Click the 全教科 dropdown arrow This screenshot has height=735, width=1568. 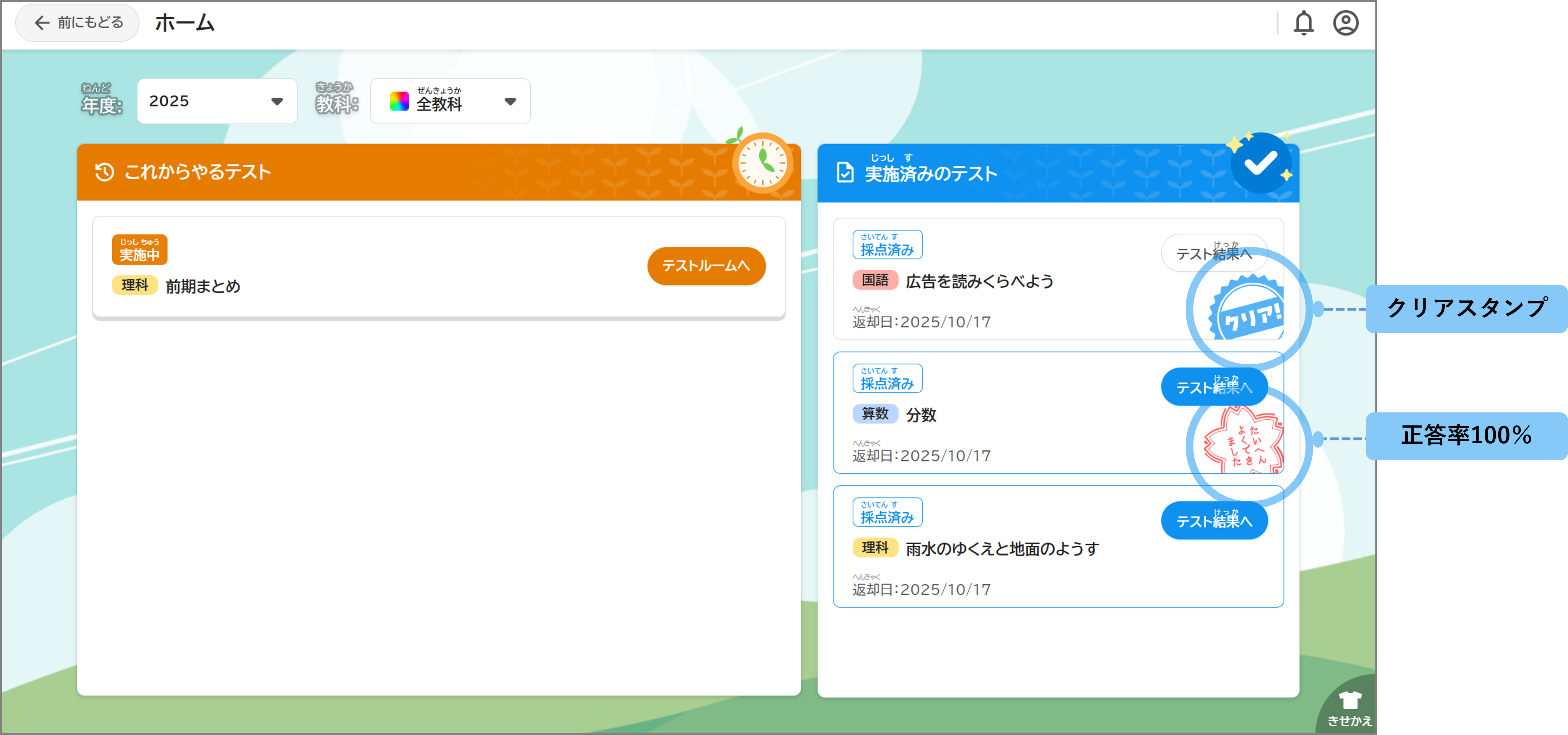click(510, 102)
